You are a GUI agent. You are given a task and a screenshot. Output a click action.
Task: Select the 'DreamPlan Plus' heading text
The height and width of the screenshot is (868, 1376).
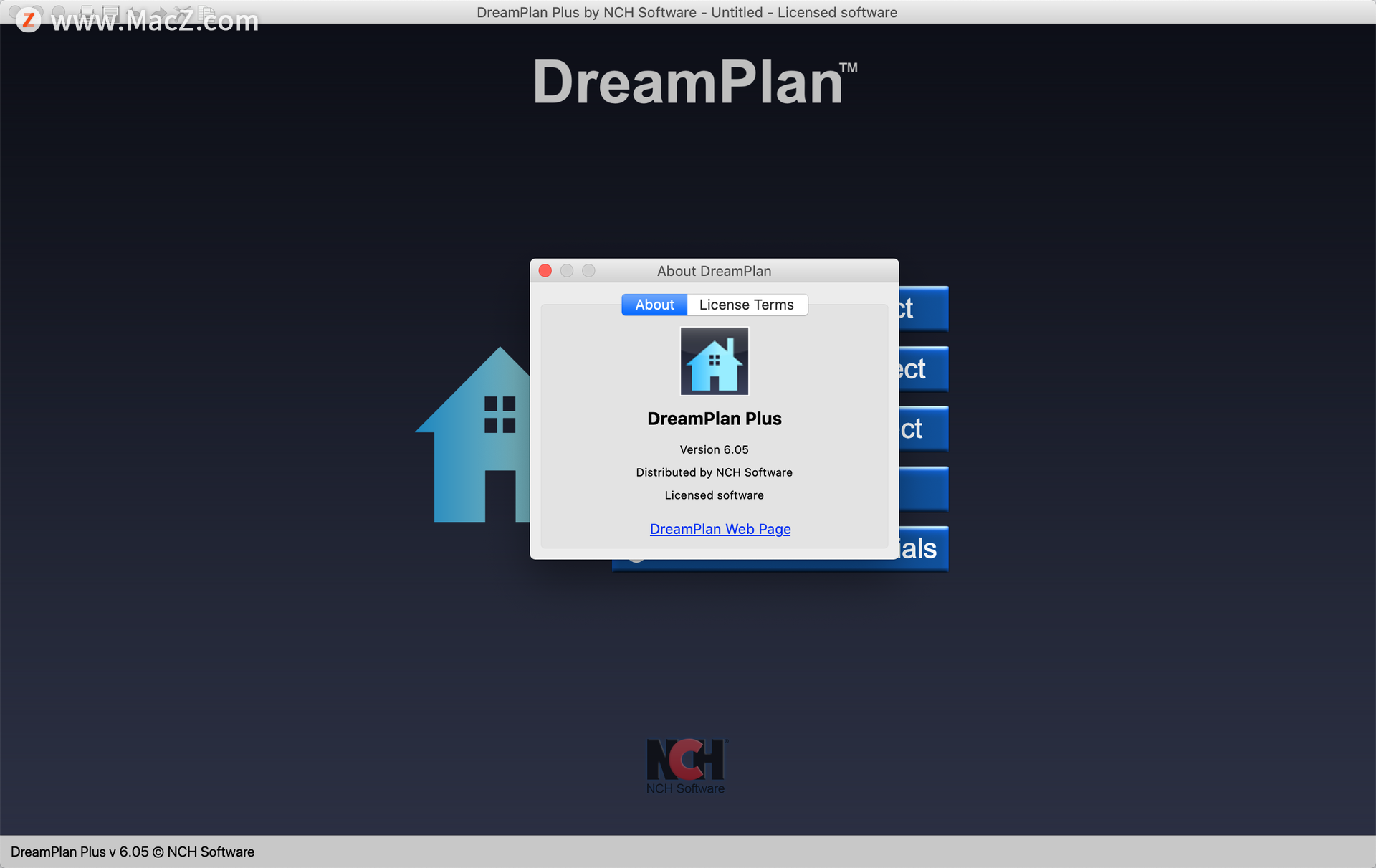[x=715, y=419]
